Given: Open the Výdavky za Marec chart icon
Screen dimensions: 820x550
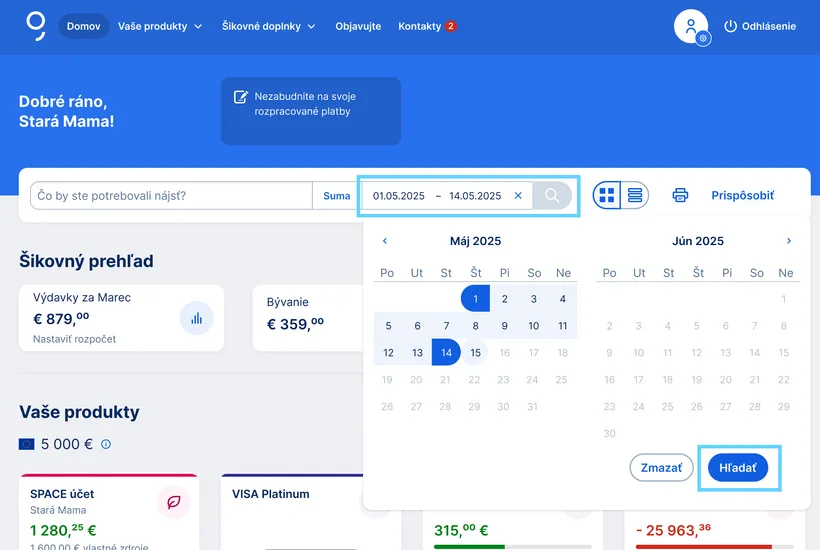Looking at the screenshot, I should pyautogui.click(x=197, y=318).
